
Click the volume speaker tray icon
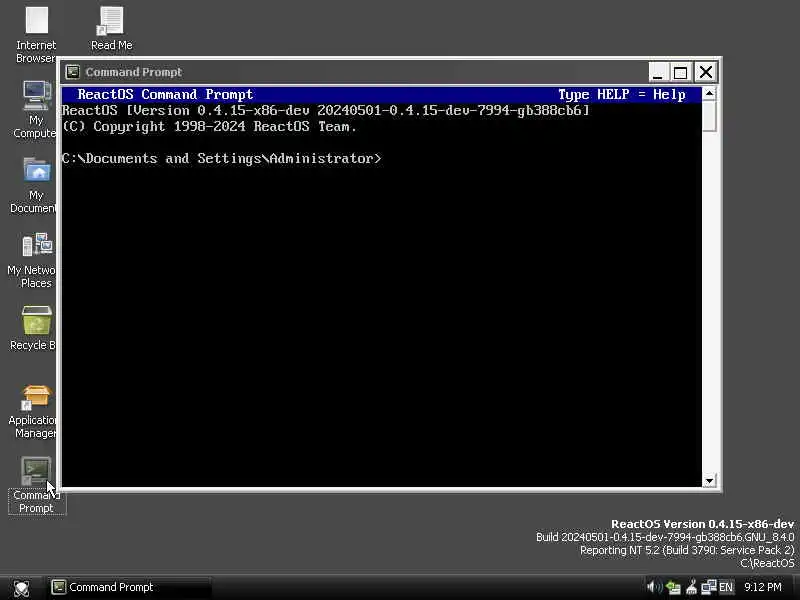coord(654,587)
